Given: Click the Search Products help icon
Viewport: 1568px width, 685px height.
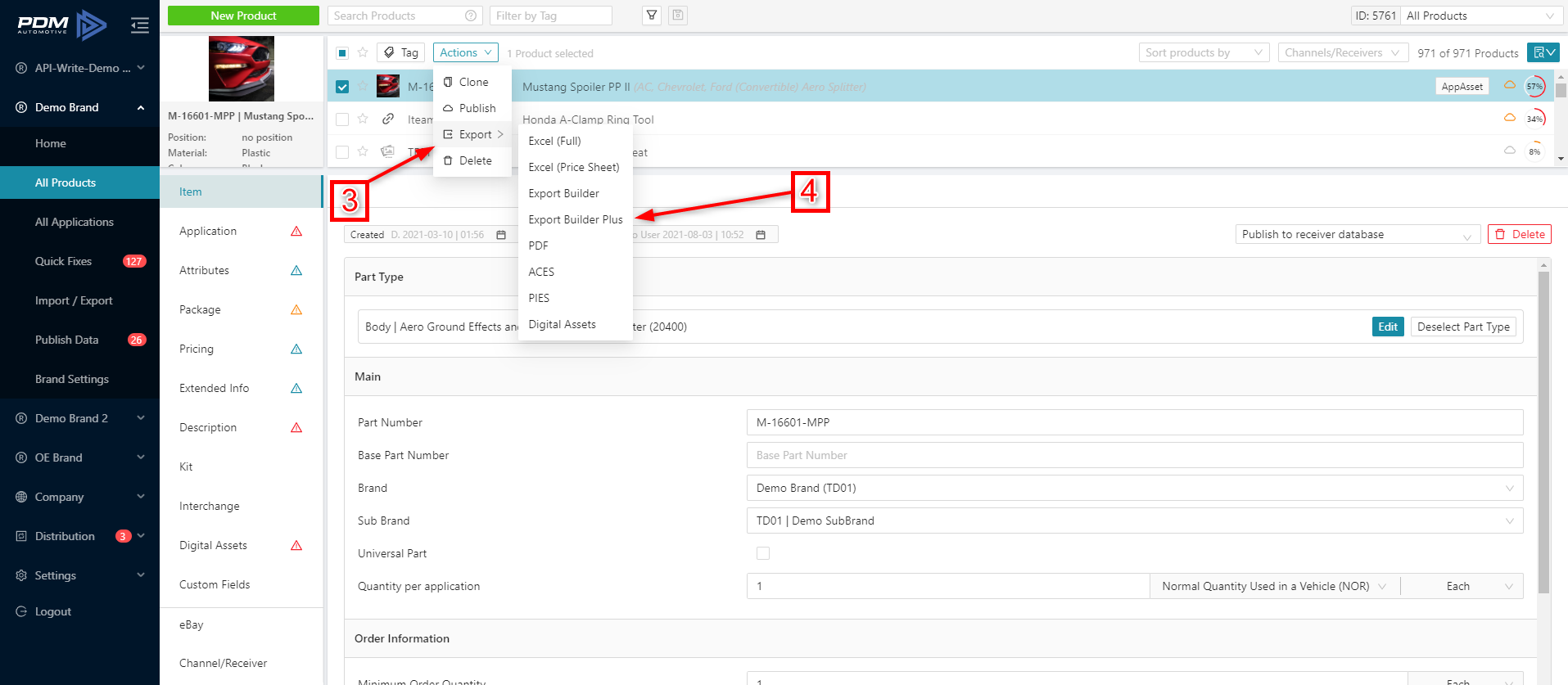Looking at the screenshot, I should [471, 16].
